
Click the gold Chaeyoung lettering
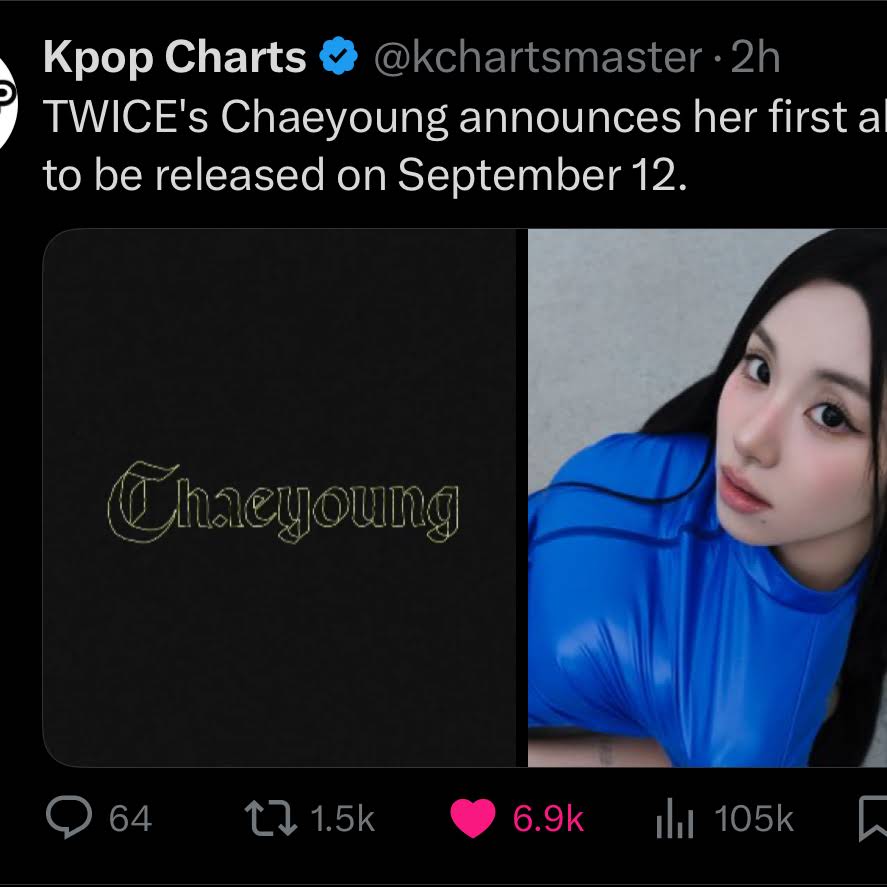[282, 502]
